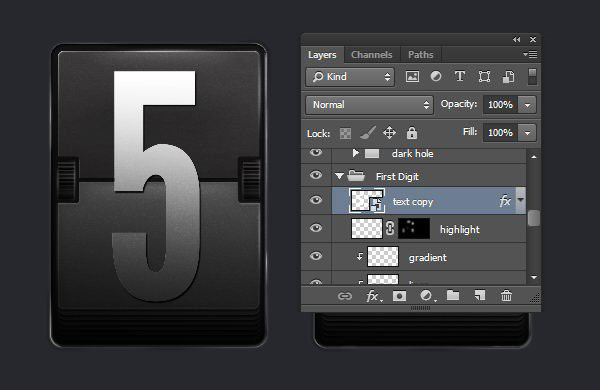Image resolution: width=600 pixels, height=390 pixels.
Task: Switch to the Paths tab
Action: coord(421,55)
